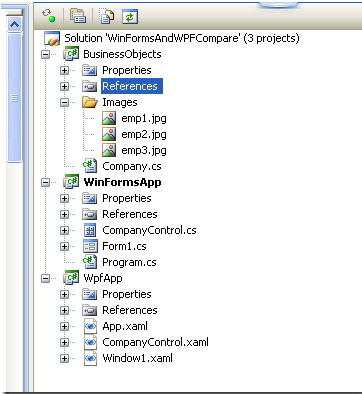Click the App.xaml file icon

(90, 326)
